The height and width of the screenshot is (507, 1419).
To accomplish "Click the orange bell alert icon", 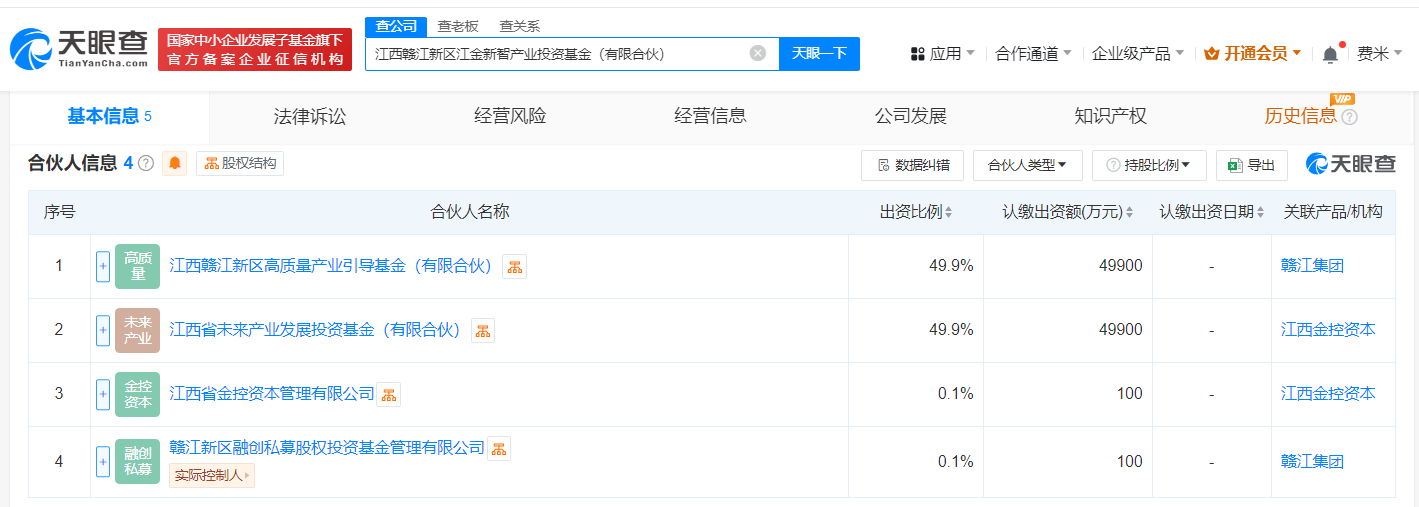I will [175, 163].
